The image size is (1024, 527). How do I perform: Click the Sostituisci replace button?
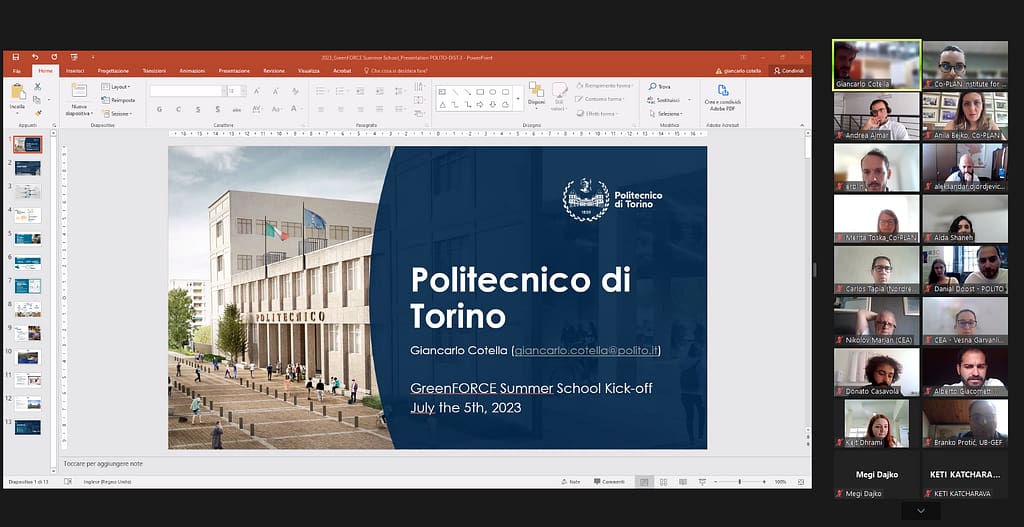[664, 100]
